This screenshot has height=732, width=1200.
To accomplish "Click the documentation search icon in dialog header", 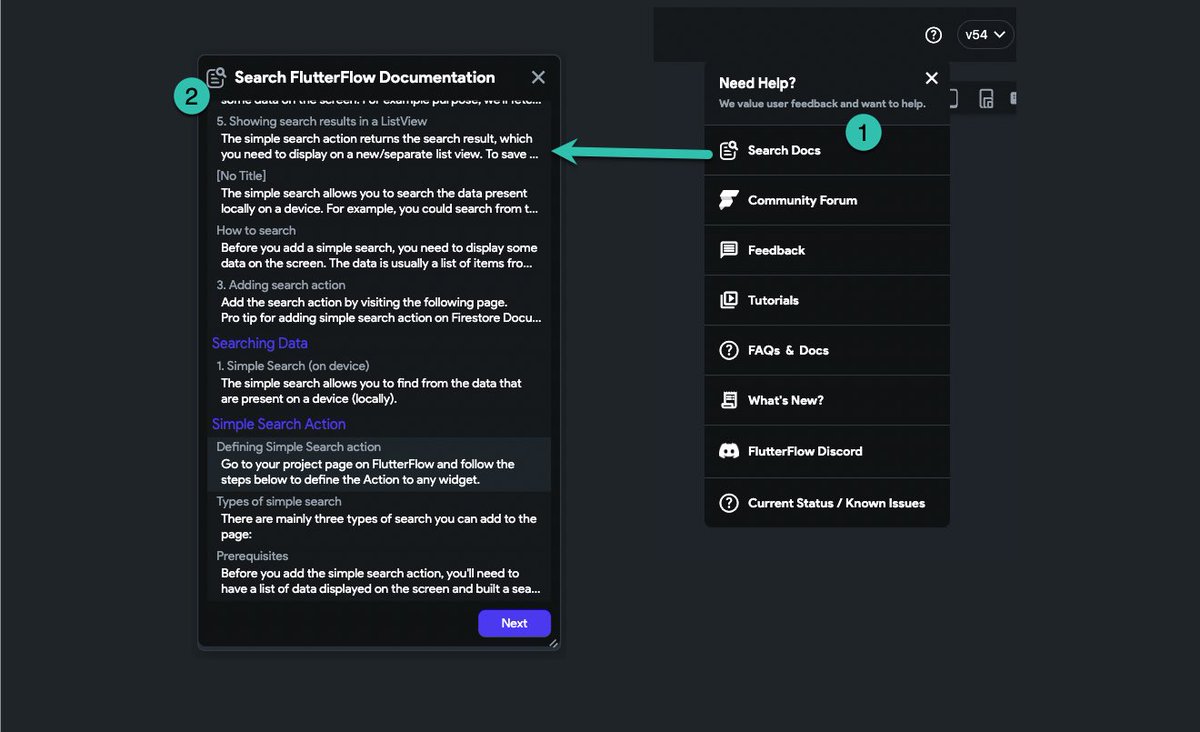I will pyautogui.click(x=216, y=77).
